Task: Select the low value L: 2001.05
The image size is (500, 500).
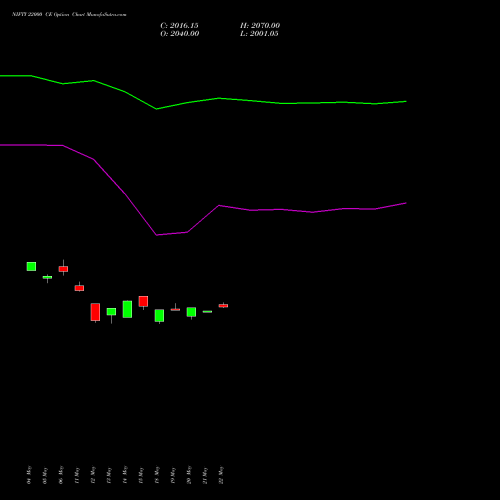Action: pos(259,33)
